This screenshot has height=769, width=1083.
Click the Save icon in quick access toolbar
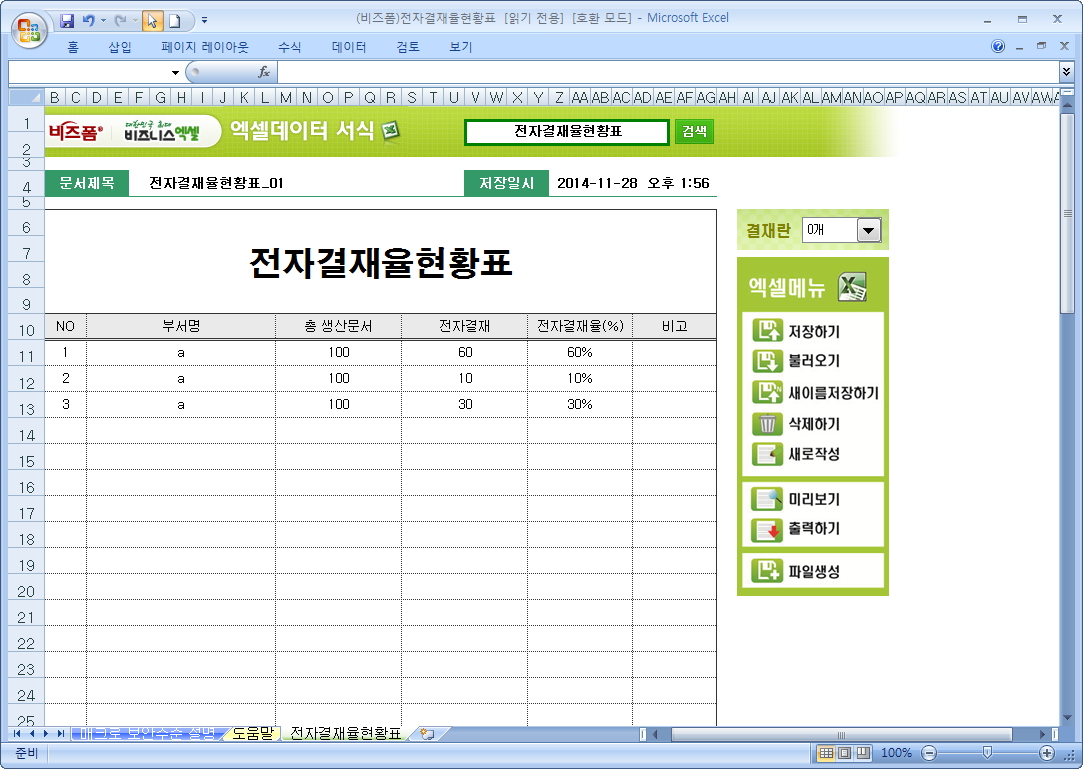tap(68, 19)
